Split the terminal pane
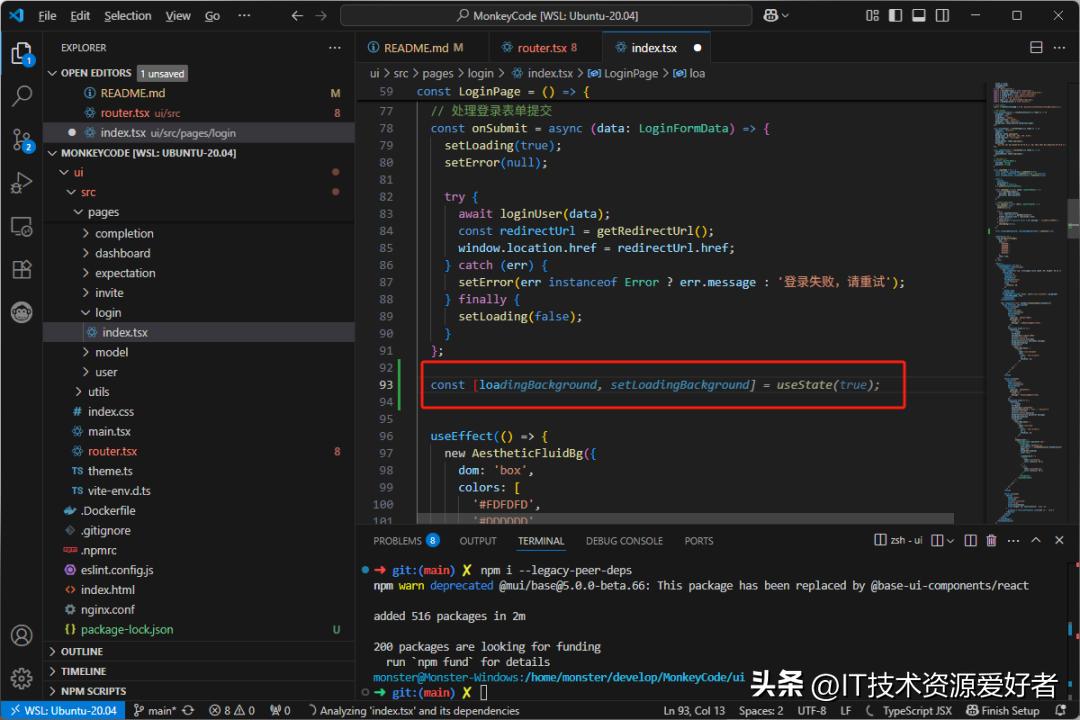Screen dimensions: 1080x720 [x=970, y=540]
